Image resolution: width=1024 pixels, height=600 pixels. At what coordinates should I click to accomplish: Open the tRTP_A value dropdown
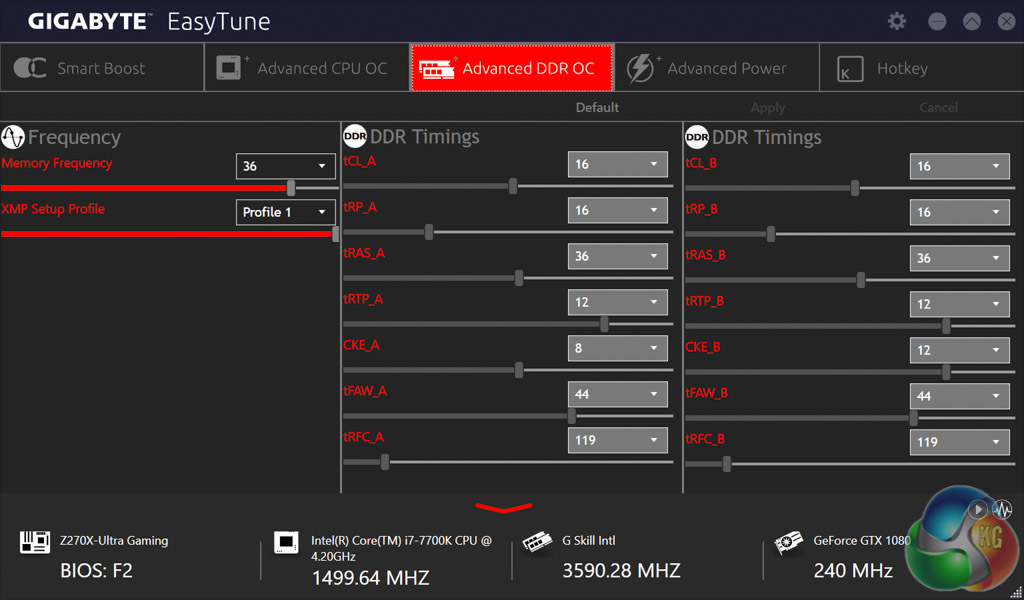coord(618,302)
